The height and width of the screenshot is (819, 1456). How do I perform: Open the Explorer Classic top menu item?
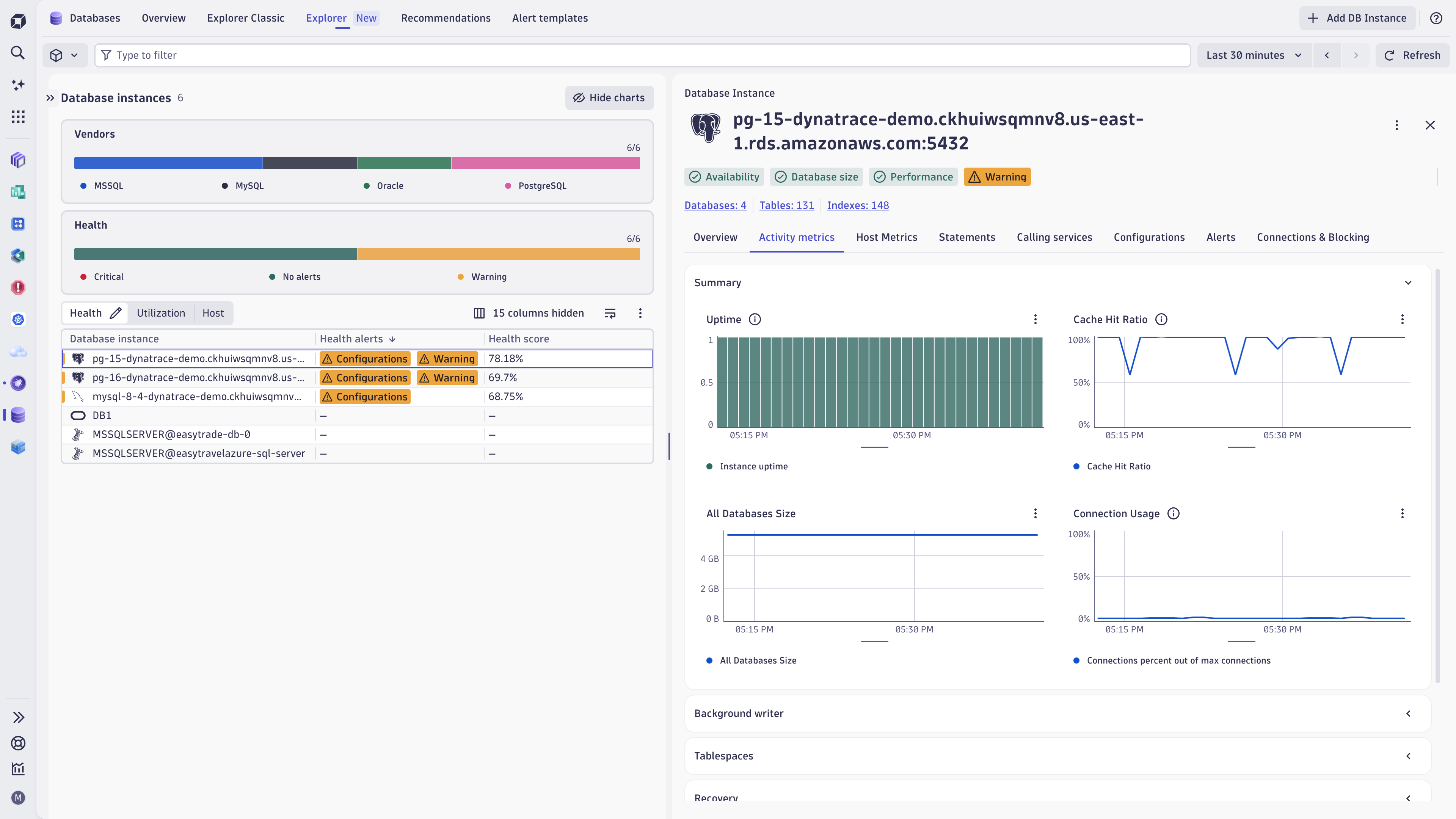[x=245, y=18]
